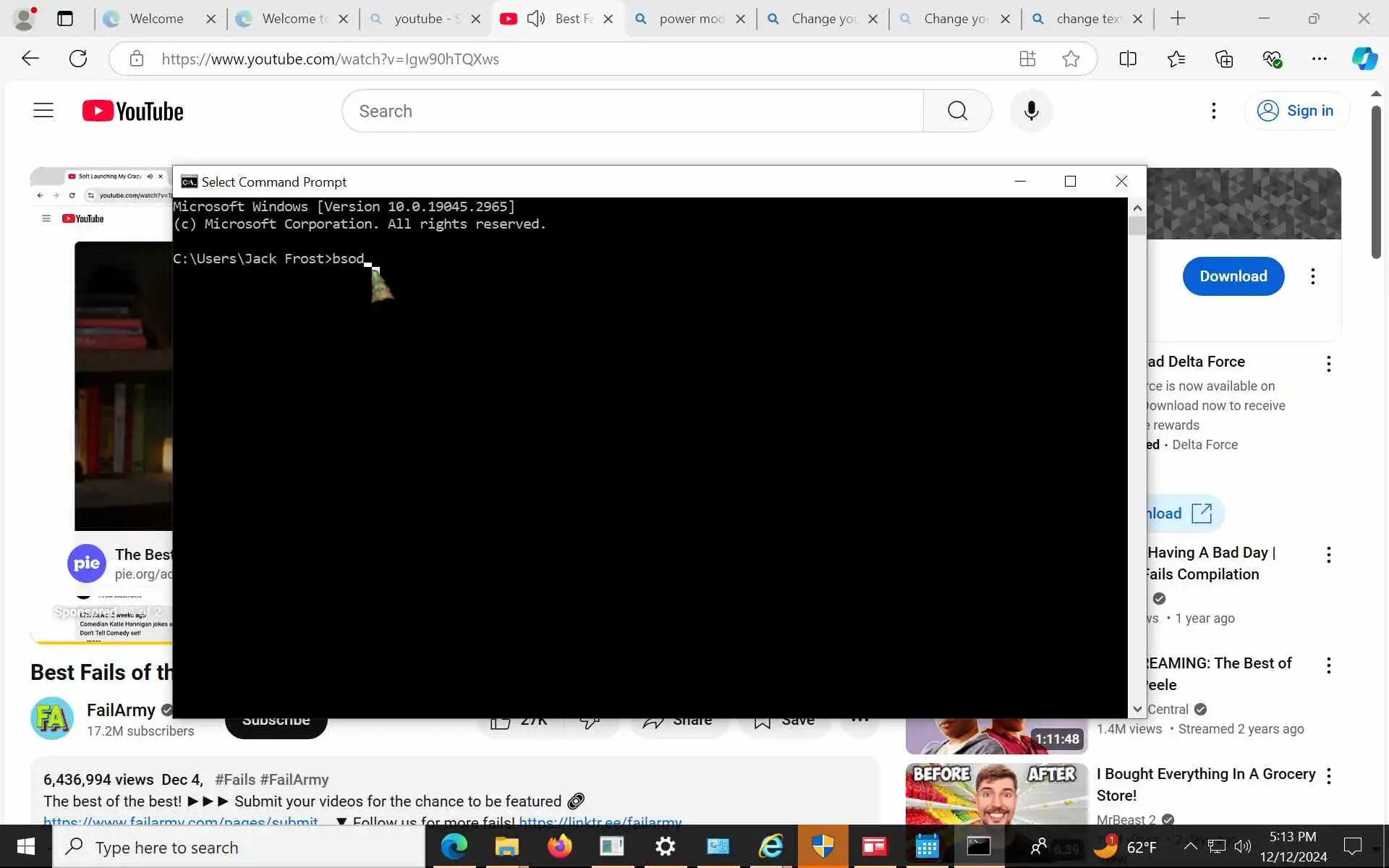Switch to the power mode search tab
The height and width of the screenshot is (868, 1389).
689,19
